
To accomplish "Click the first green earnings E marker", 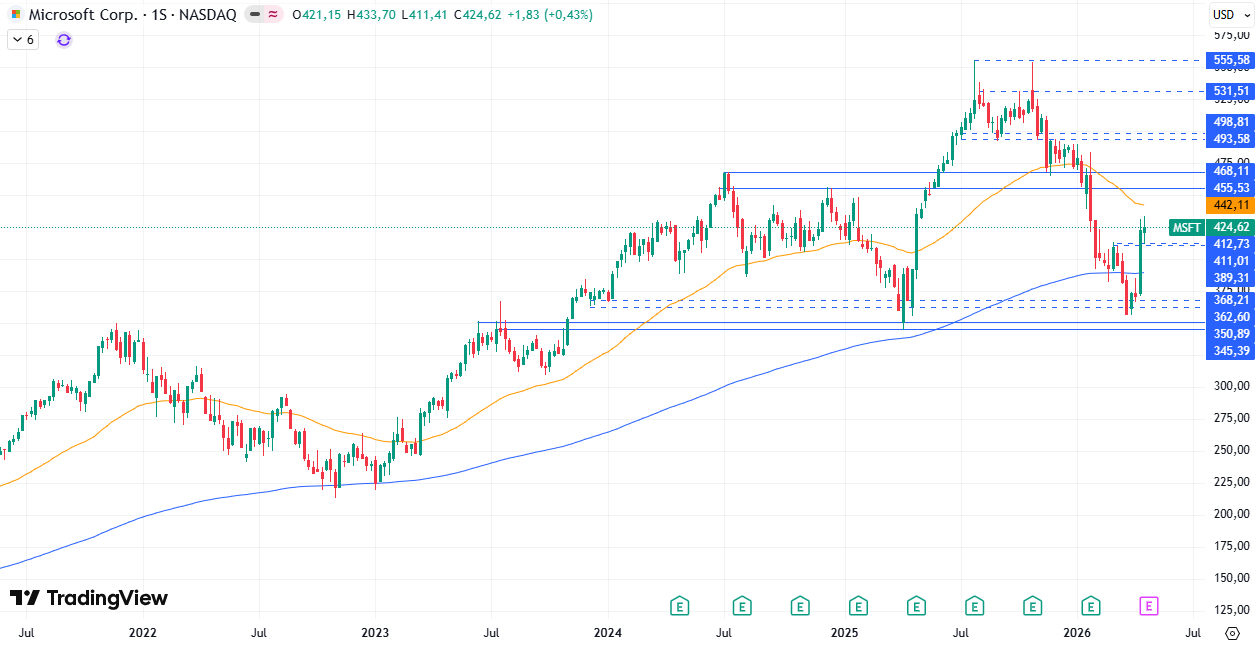I will [680, 605].
